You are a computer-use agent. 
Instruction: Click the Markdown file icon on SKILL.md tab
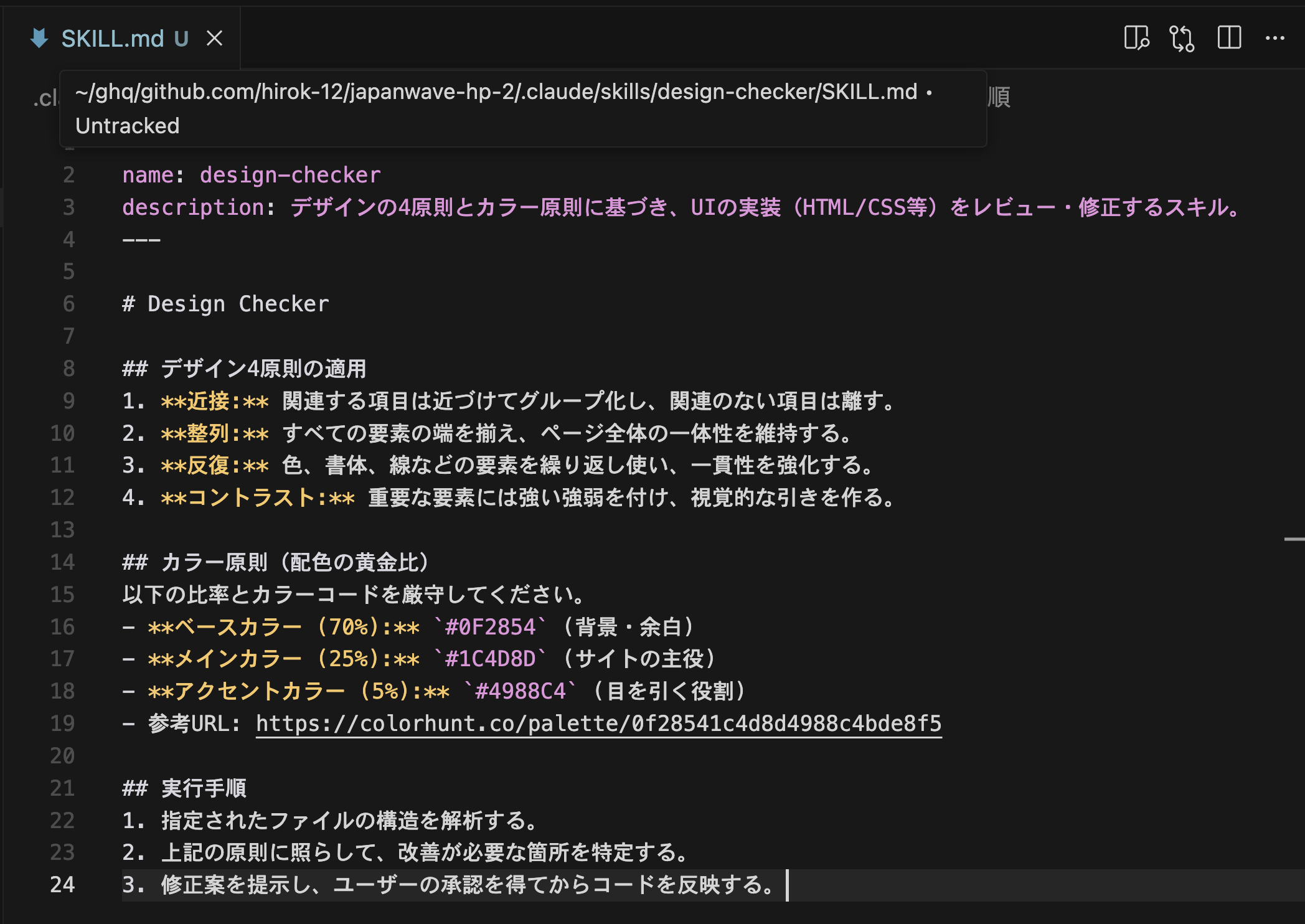[39, 39]
